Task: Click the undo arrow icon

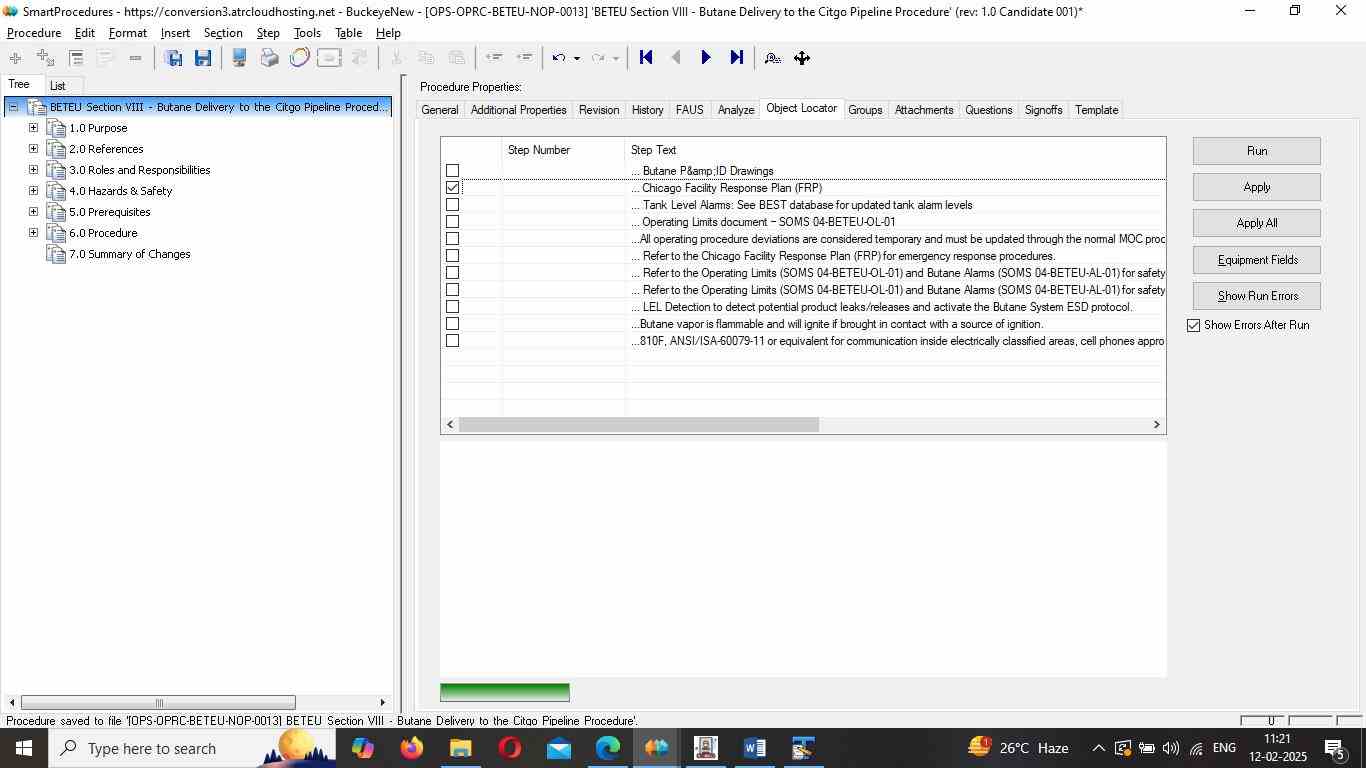Action: [x=559, y=58]
